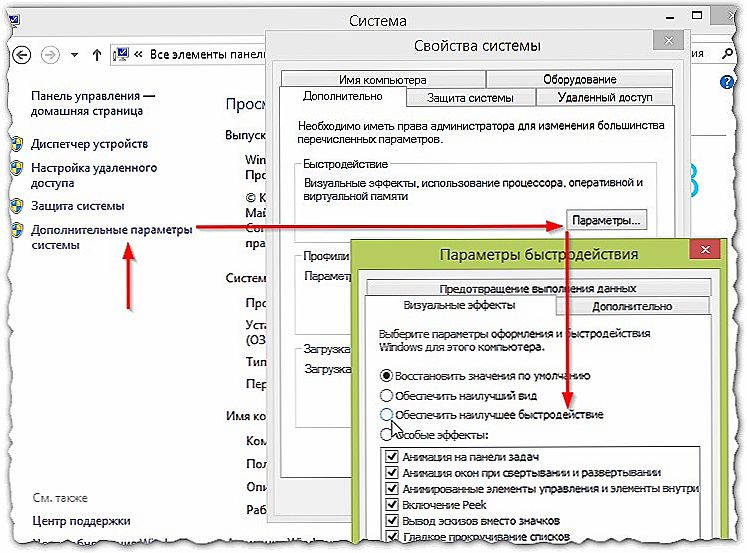747x553 pixels.
Task: Switch to Имя компьютера tab
Action: 383,79
